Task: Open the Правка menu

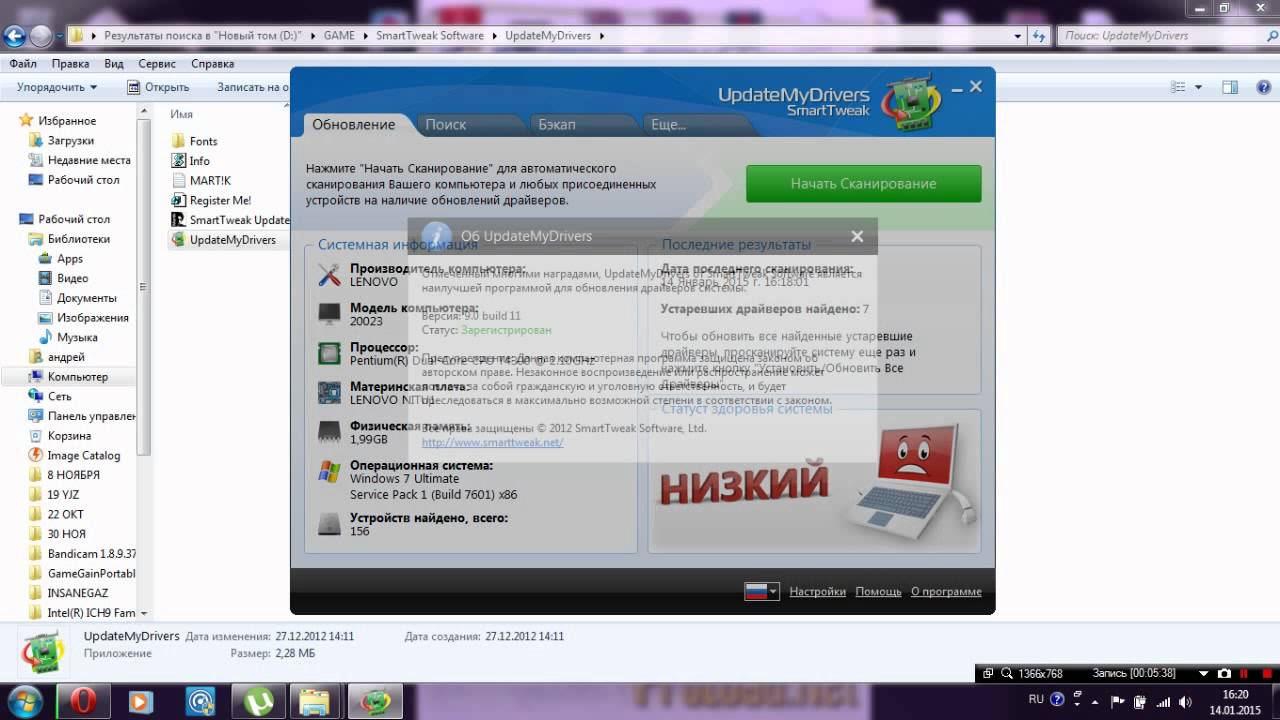Action: 70,63
